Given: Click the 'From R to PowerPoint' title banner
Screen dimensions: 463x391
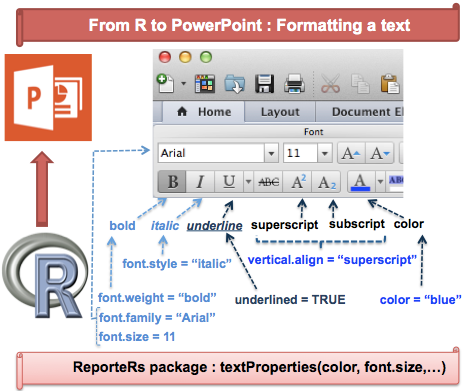Looking at the screenshot, I should [x=239, y=26].
